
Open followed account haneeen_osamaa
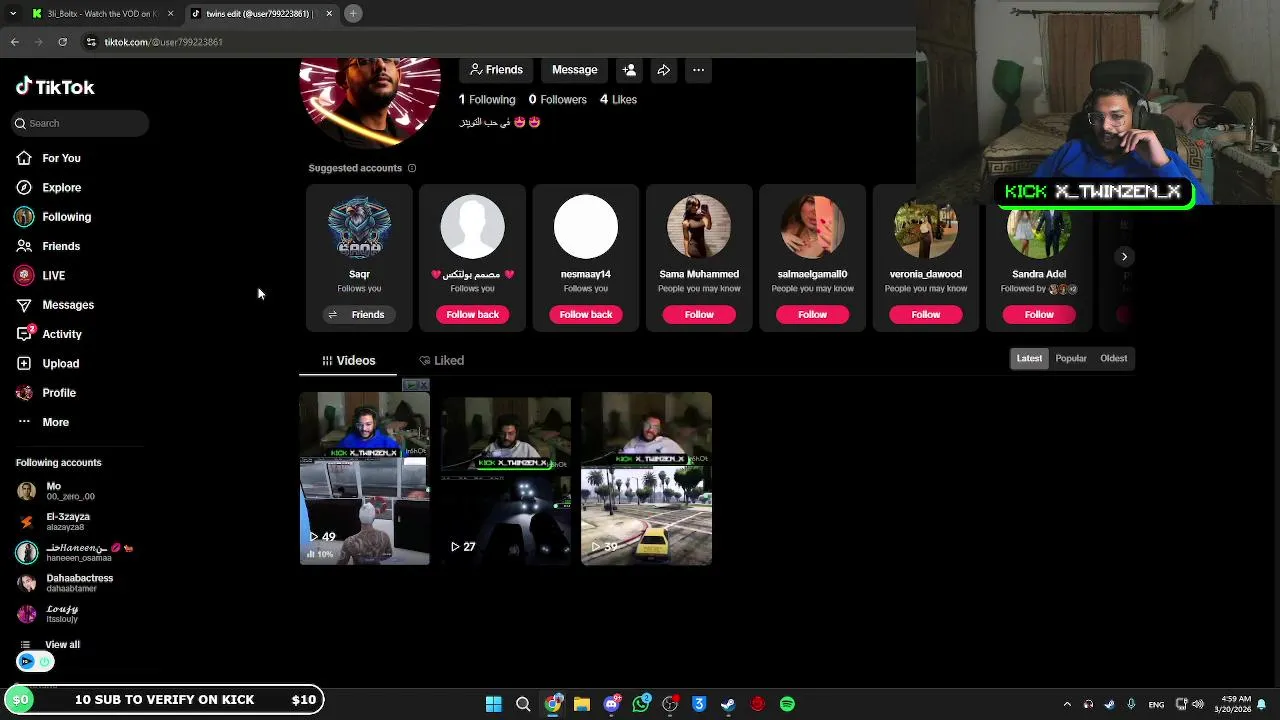click(74, 552)
